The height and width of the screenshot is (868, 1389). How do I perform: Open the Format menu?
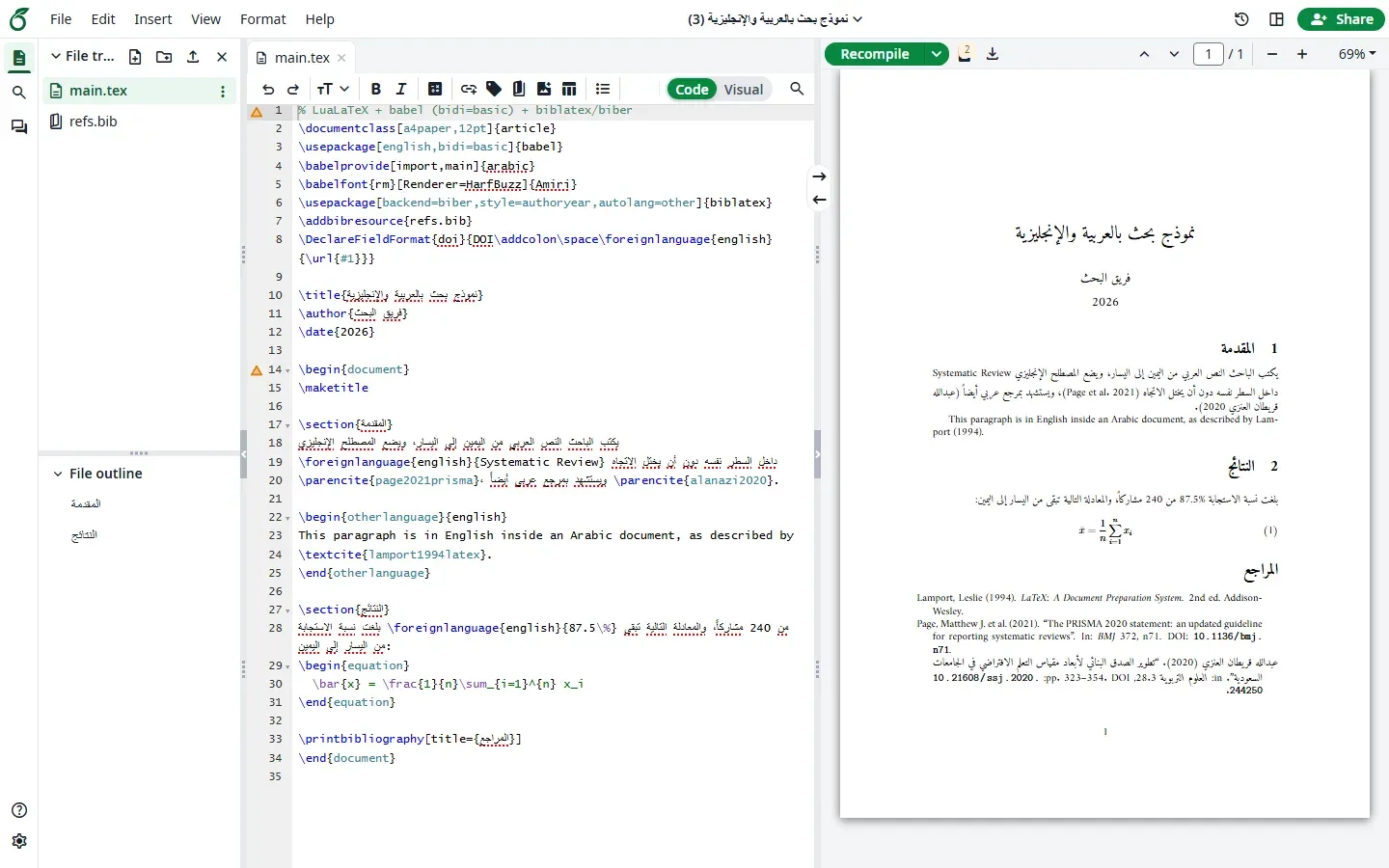click(x=263, y=19)
